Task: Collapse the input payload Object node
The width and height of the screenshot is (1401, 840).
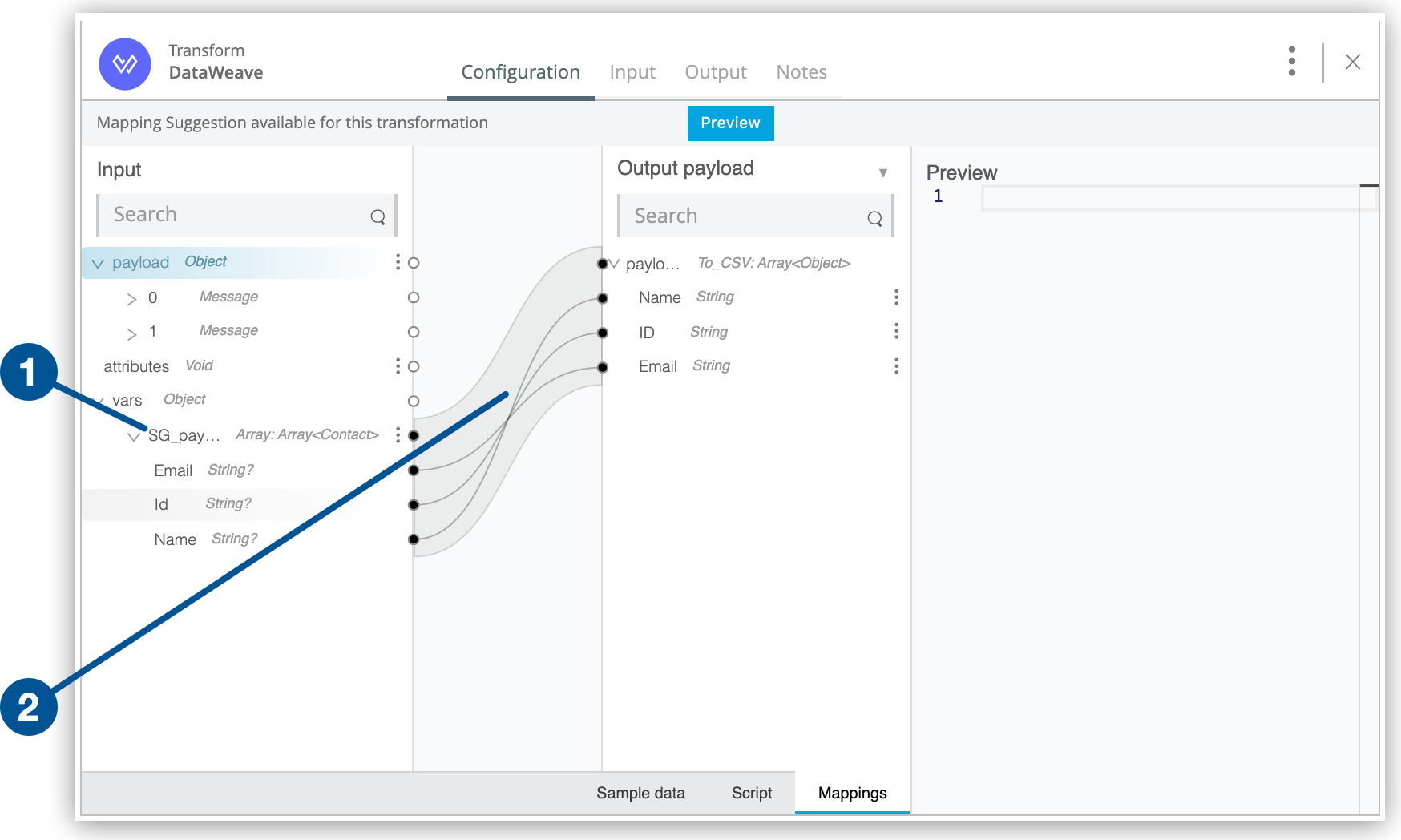Action: (x=98, y=264)
